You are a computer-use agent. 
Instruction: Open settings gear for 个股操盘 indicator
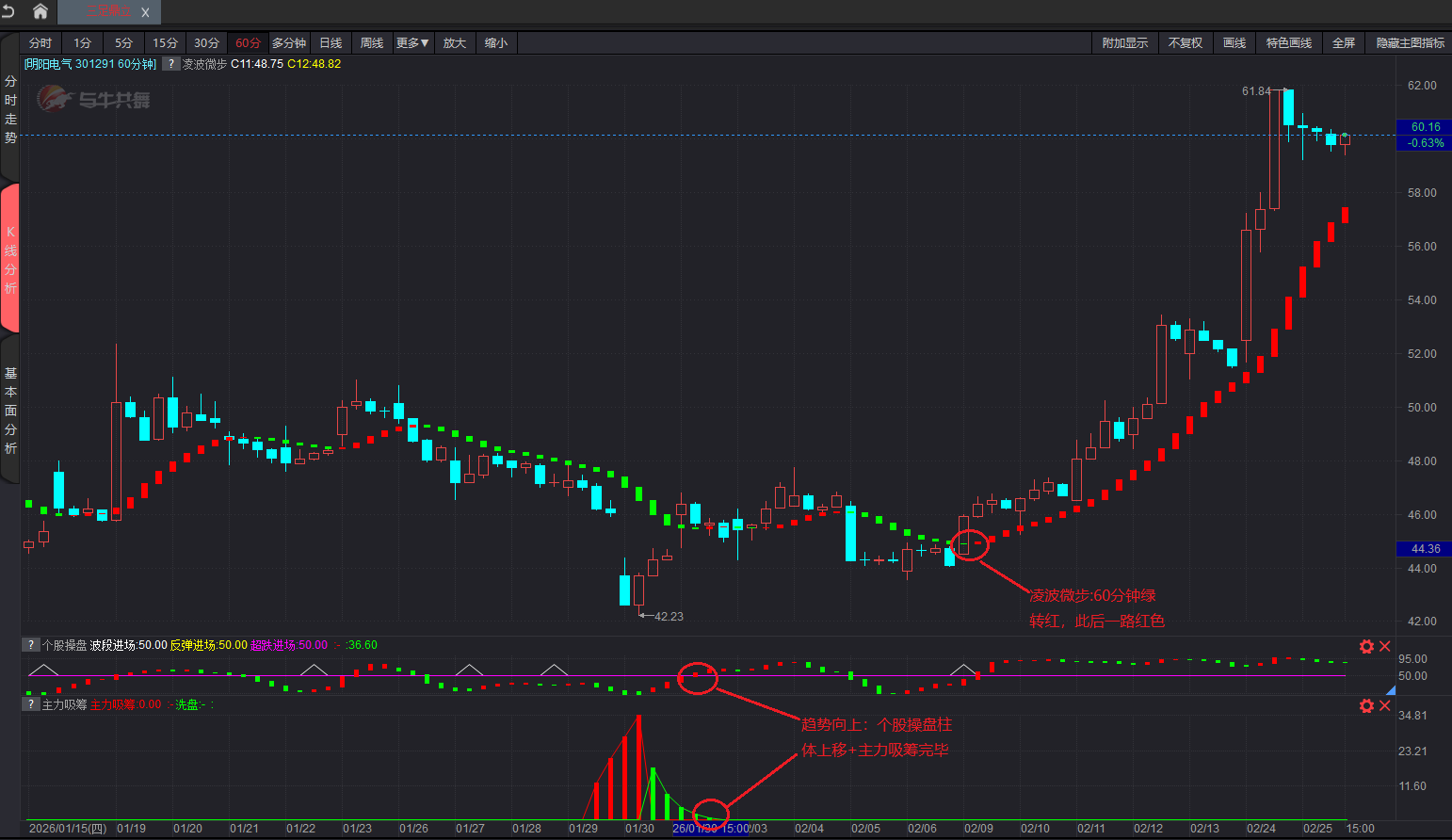coord(1366,646)
